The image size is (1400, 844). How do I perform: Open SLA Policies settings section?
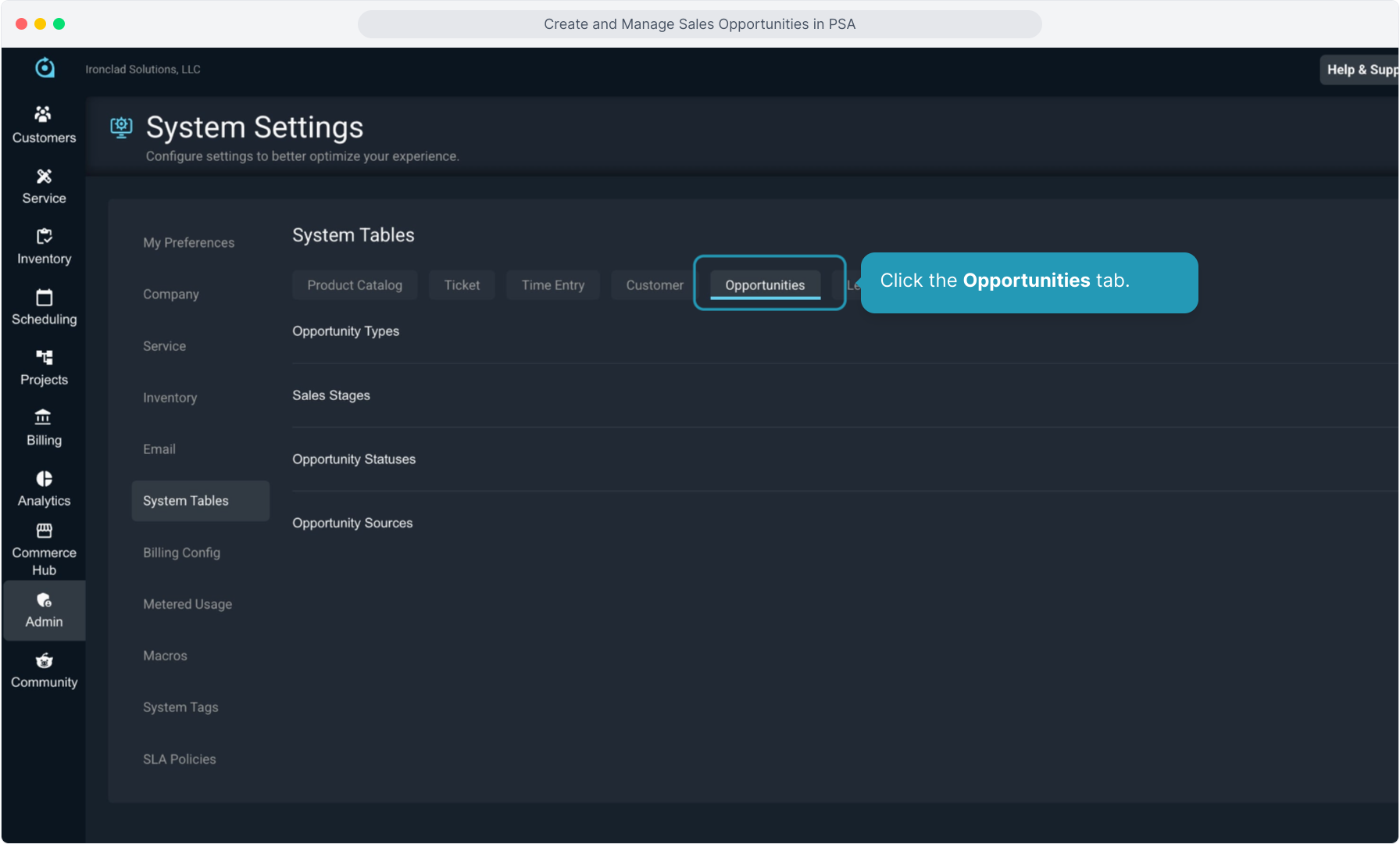click(179, 759)
